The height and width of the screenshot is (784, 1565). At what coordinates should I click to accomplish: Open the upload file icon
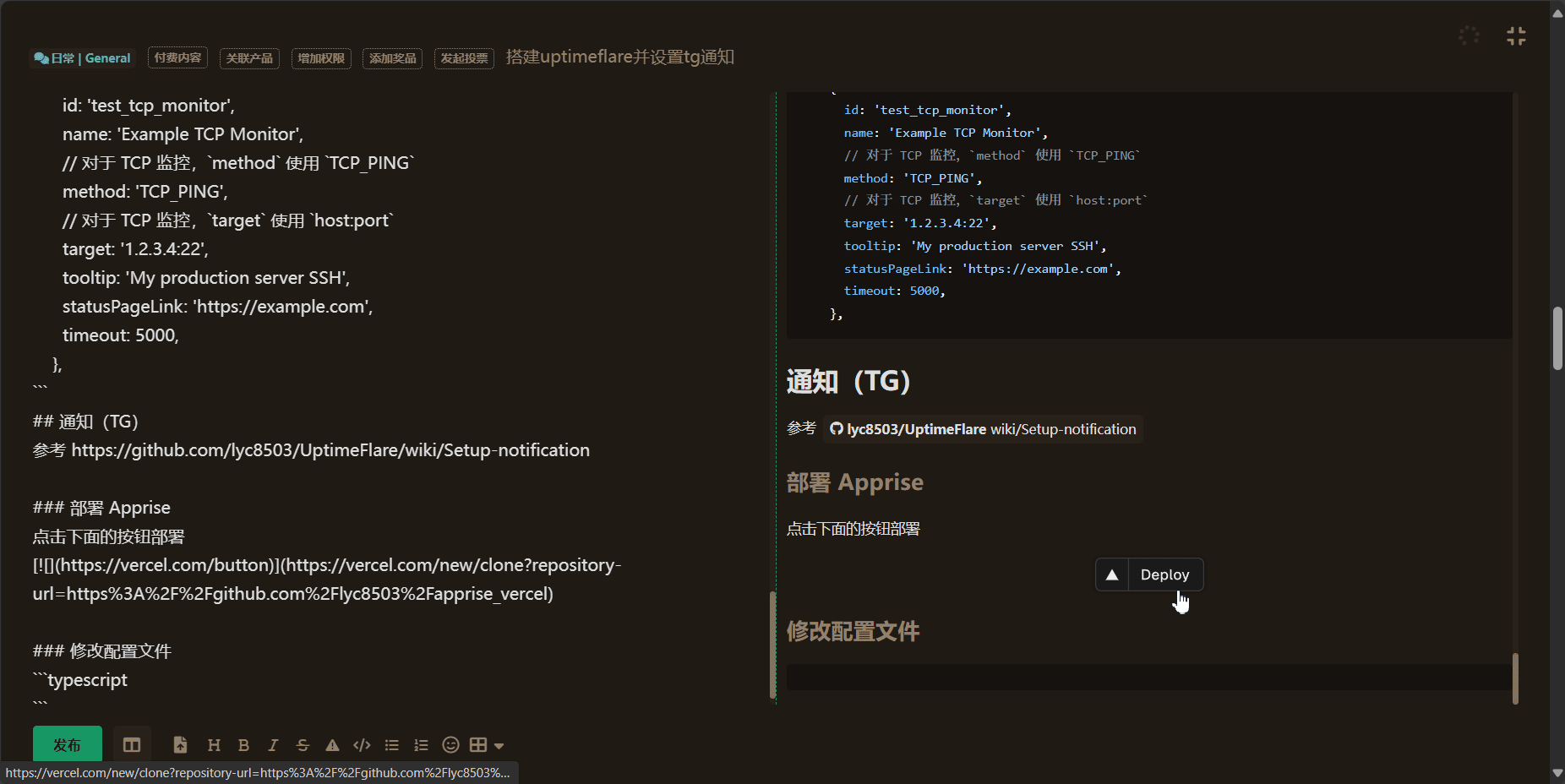click(180, 745)
